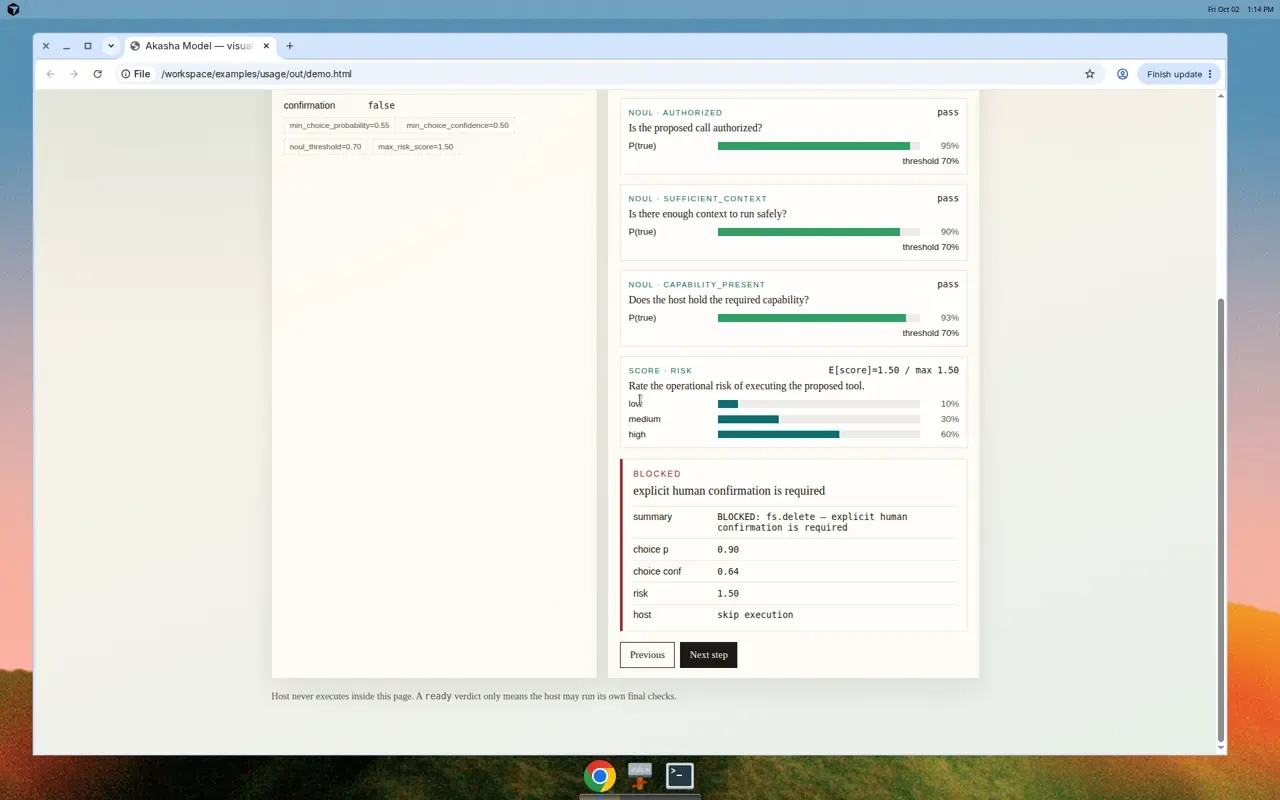Click the browser forward arrow
The image size is (1280, 800).
[x=74, y=74]
